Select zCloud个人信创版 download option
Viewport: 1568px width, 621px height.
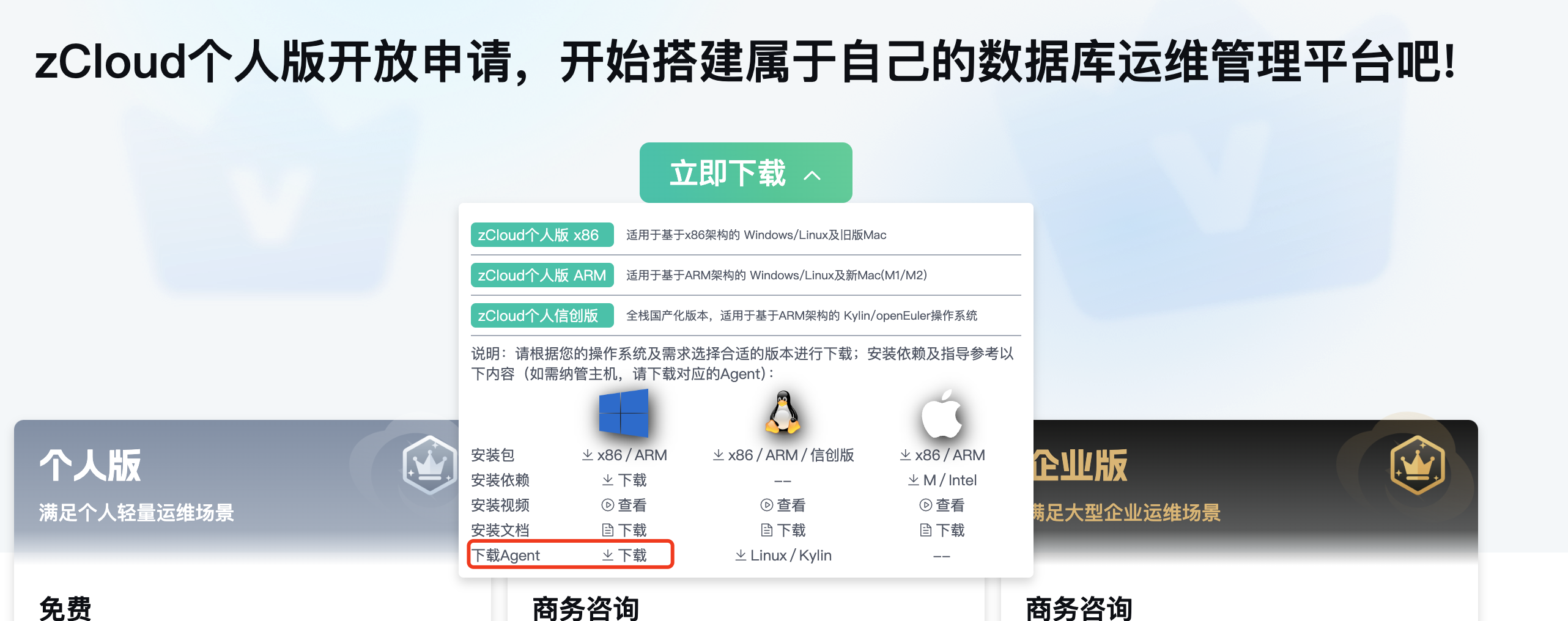(x=542, y=315)
